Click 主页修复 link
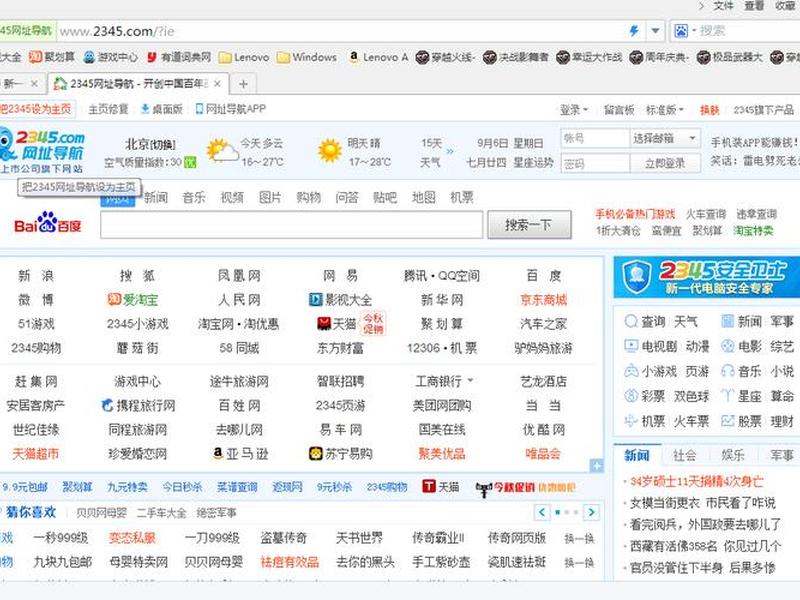This screenshot has width=800, height=600. (x=108, y=109)
